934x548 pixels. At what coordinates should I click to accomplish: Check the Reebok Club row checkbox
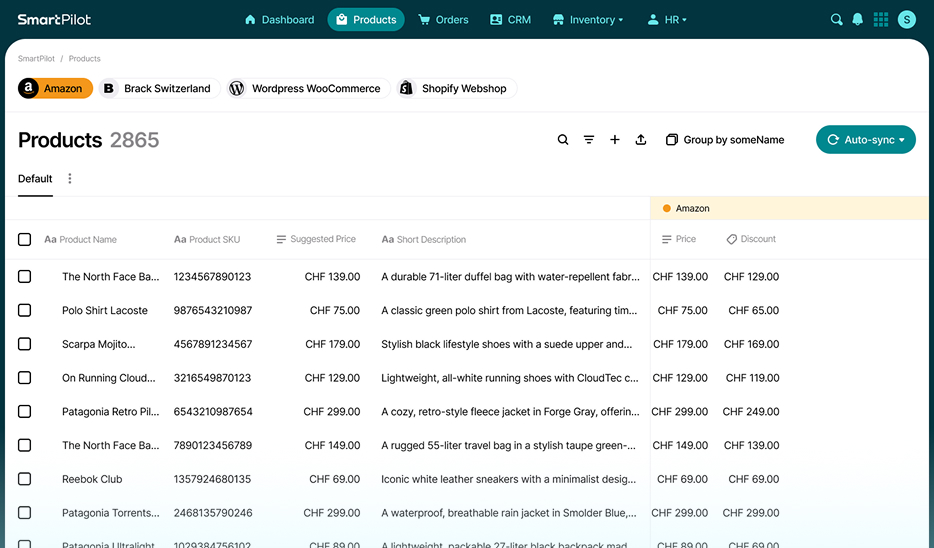point(24,479)
